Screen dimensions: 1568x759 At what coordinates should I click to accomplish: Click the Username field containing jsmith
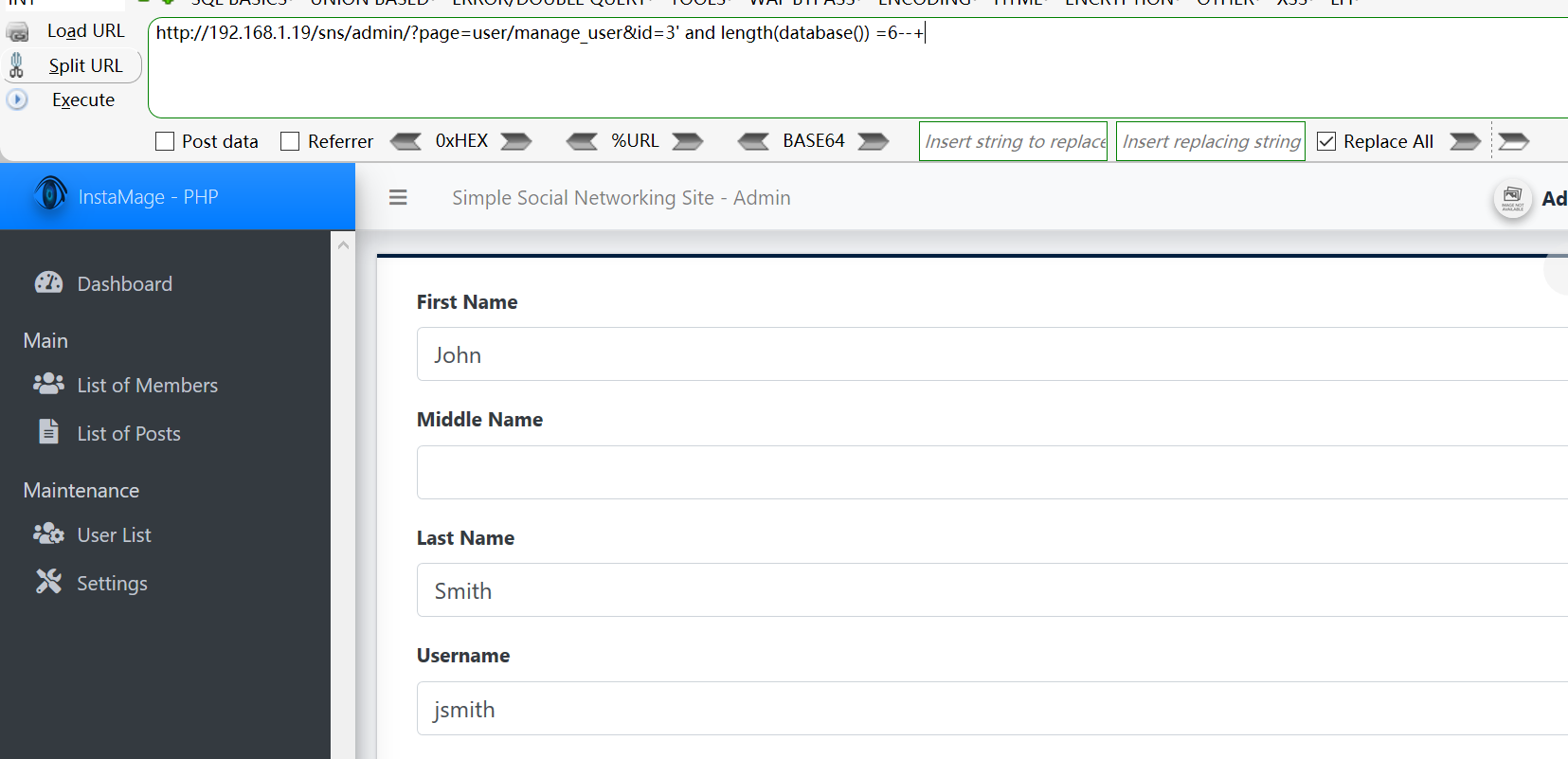point(992,709)
